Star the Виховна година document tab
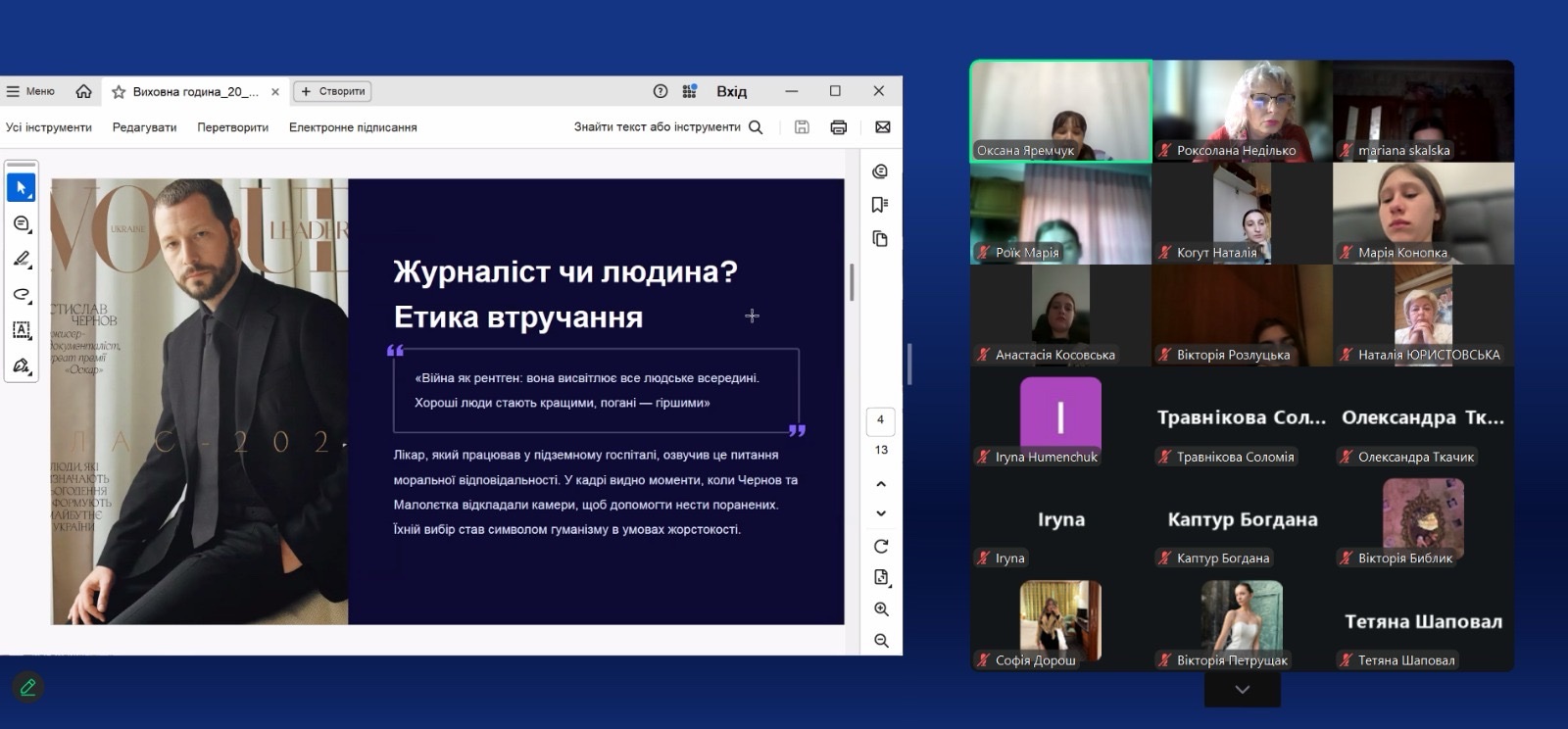This screenshot has width=1568, height=729. 119,92
